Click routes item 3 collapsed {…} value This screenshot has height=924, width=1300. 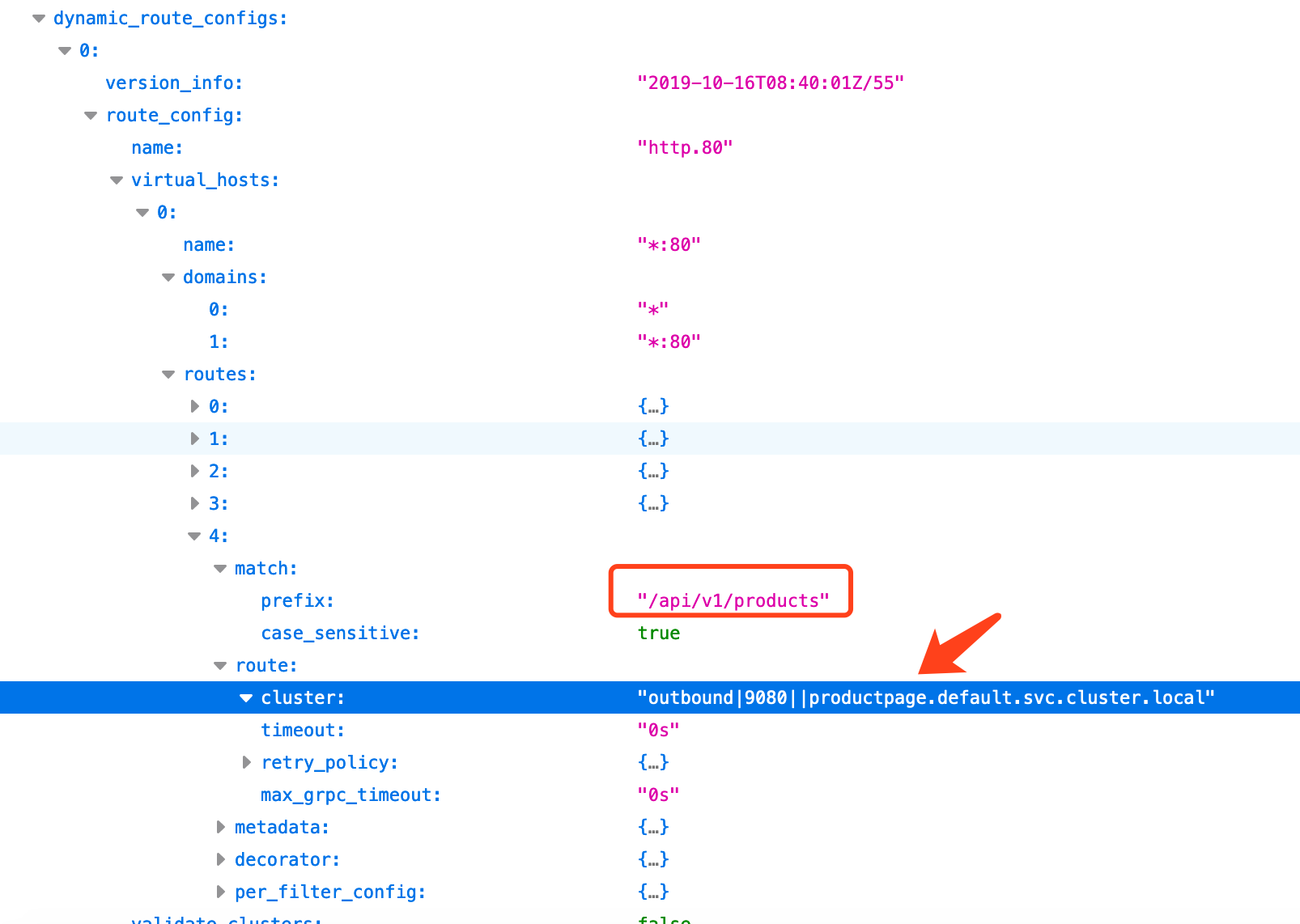tap(653, 503)
